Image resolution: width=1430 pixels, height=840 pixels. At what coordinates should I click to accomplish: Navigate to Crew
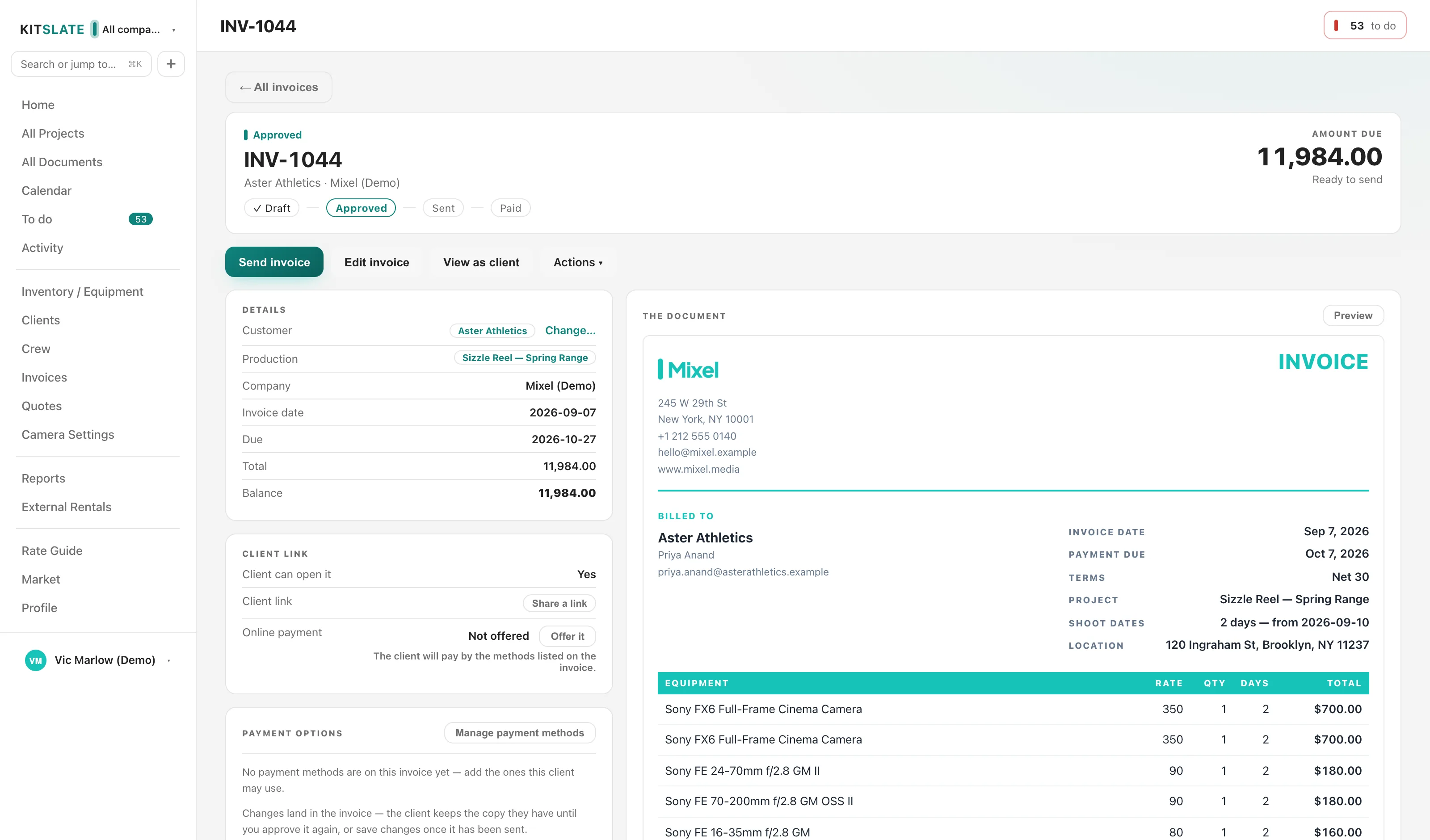click(x=36, y=349)
